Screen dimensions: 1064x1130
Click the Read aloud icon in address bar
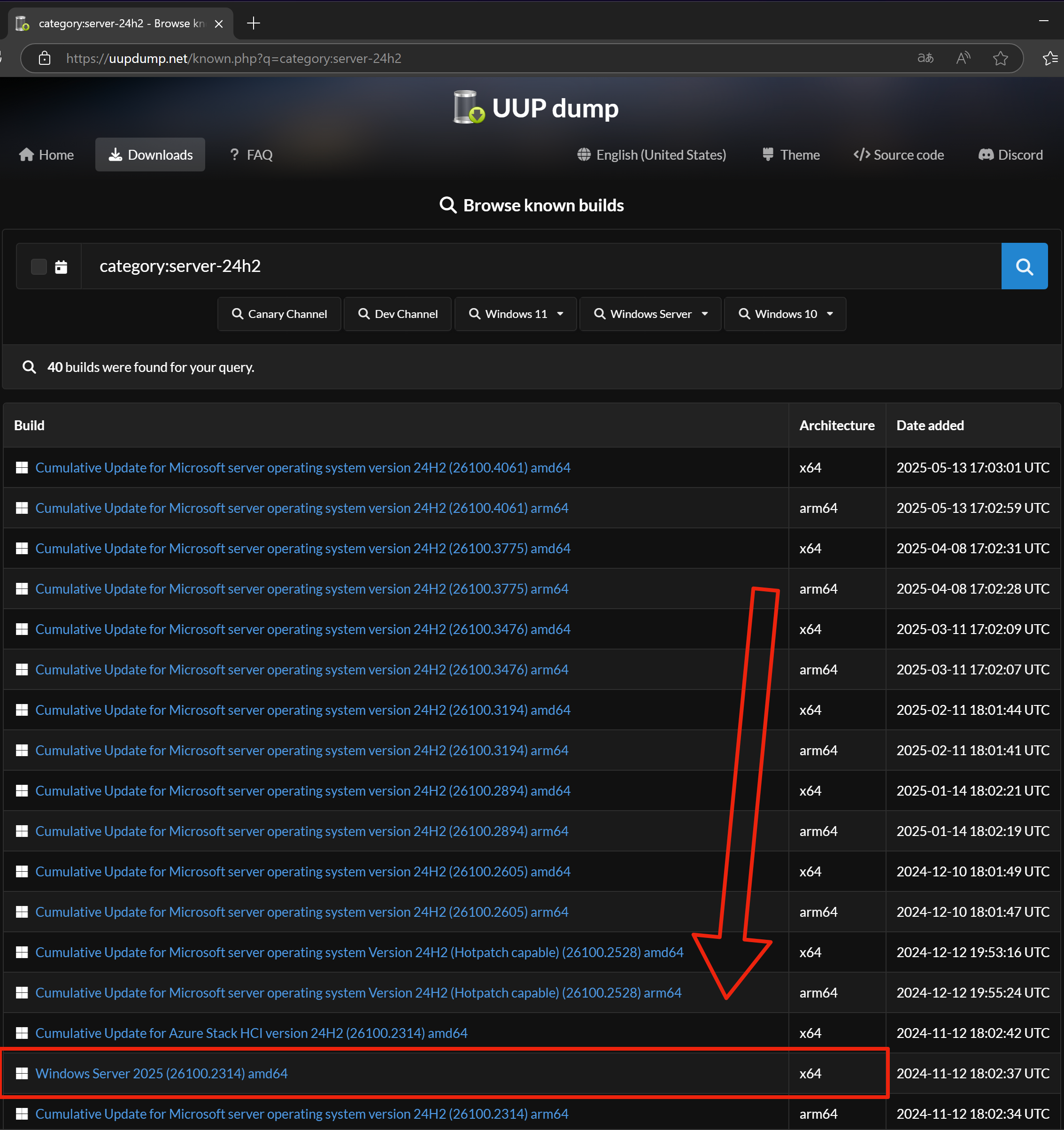963,58
